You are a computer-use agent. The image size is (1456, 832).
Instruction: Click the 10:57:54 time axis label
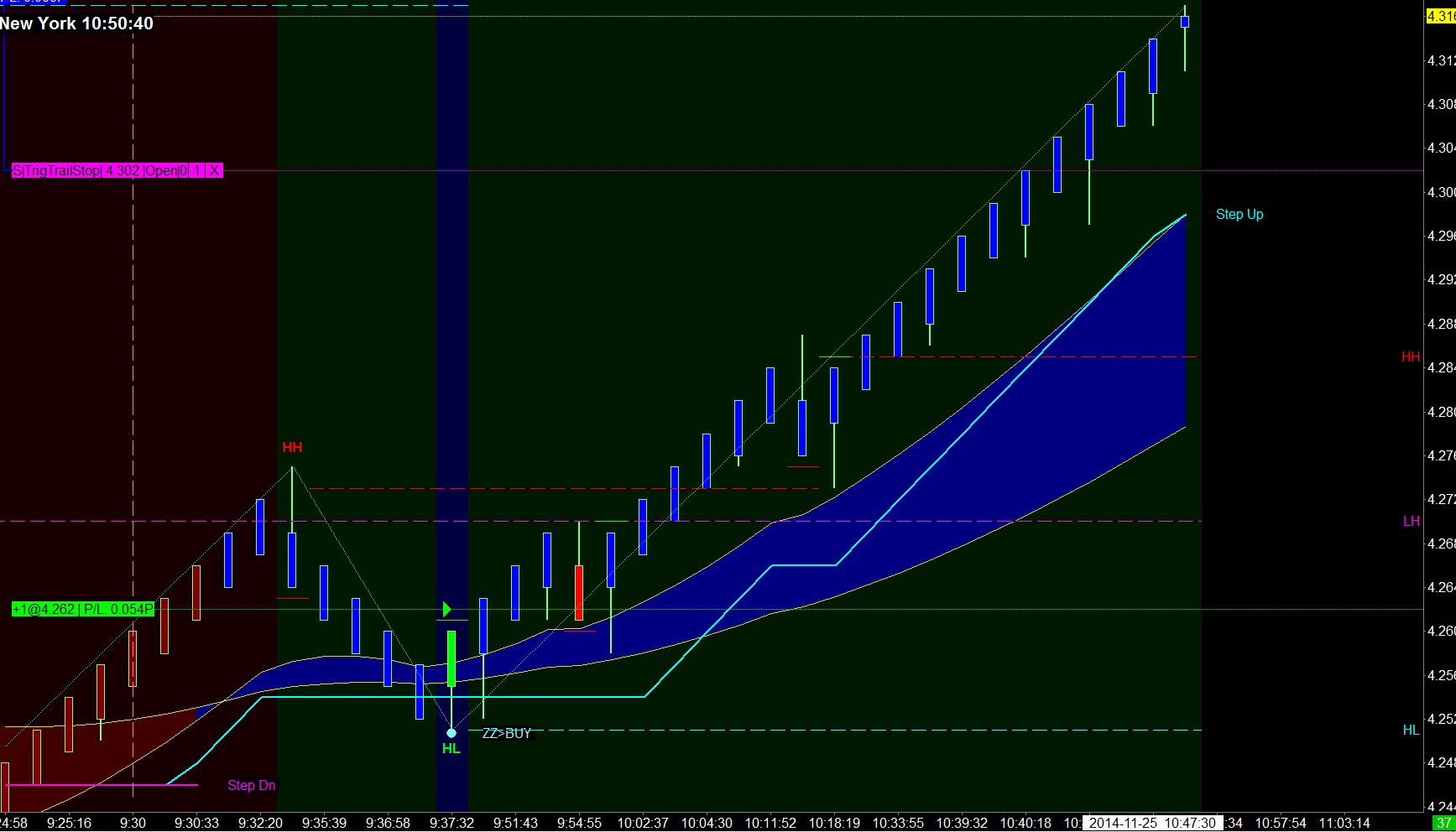(1281, 824)
